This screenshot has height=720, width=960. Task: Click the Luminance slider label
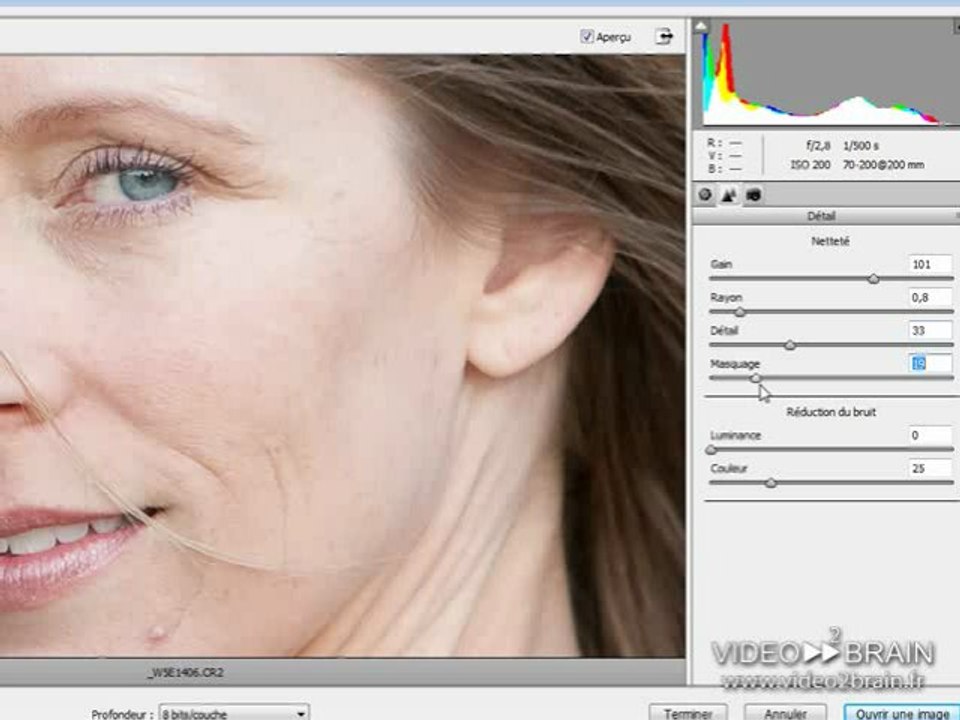(x=735, y=435)
